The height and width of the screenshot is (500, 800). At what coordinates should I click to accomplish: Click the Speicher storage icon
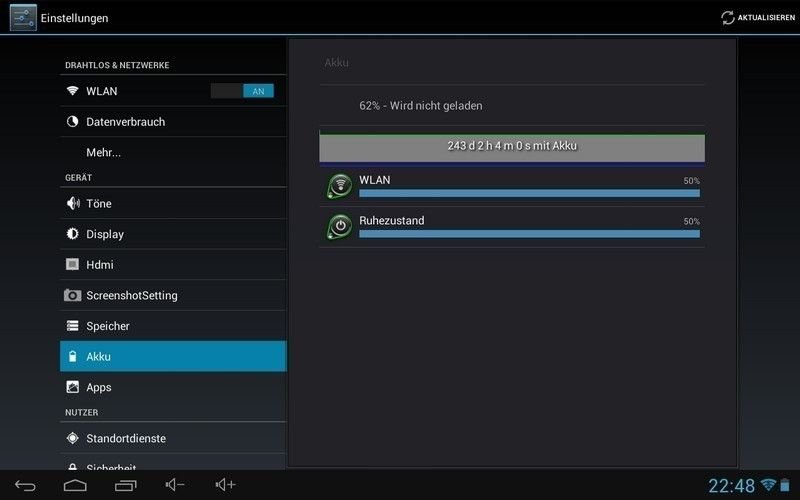click(72, 326)
